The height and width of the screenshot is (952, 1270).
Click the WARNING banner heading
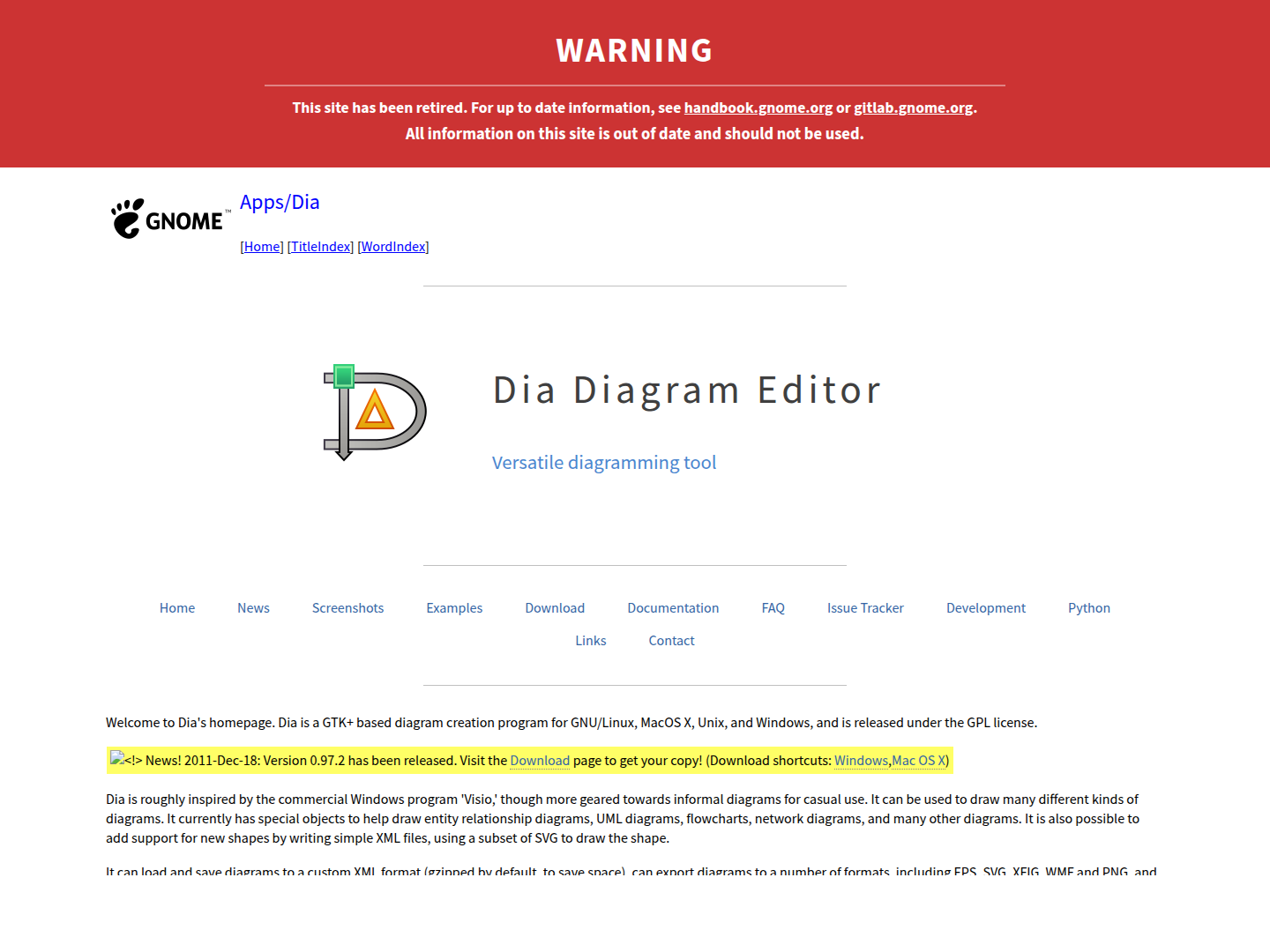[x=635, y=51]
